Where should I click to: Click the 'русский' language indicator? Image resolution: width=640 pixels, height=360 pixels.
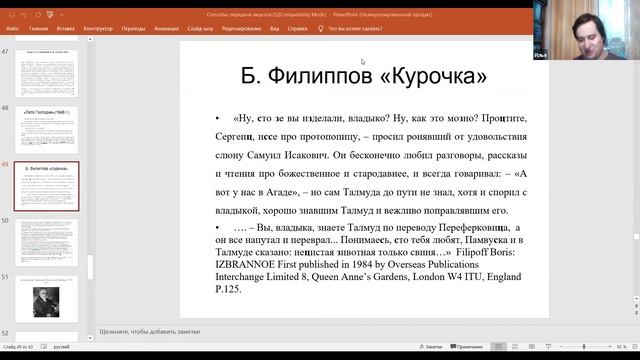62,347
